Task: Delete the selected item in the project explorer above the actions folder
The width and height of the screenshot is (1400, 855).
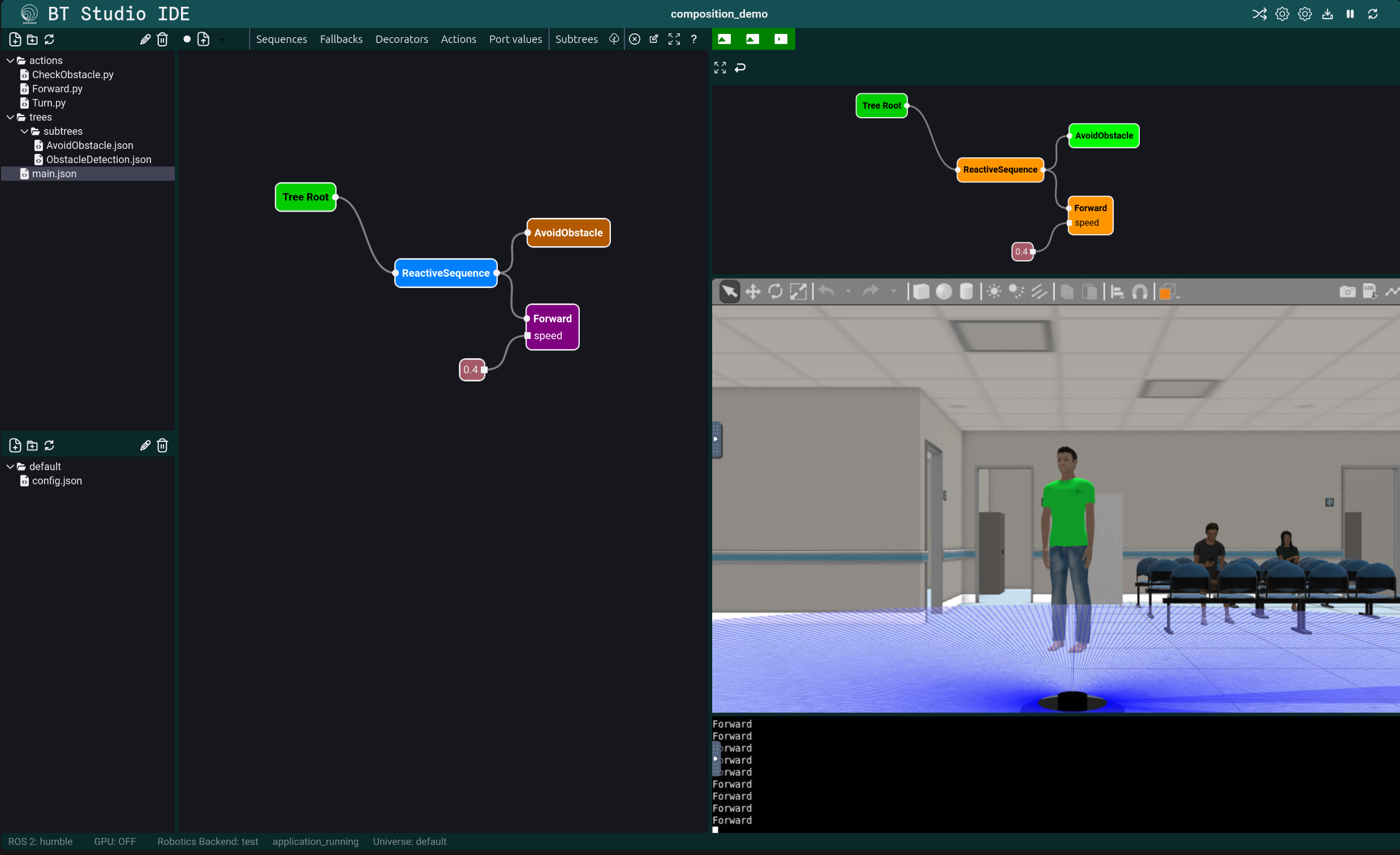Action: pos(162,39)
